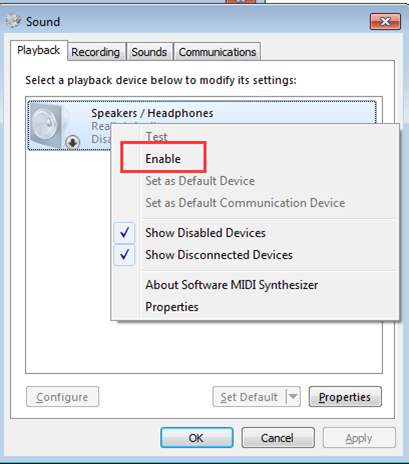This screenshot has height=464, width=409.
Task: Click the Properties button below device list
Action: [345, 397]
